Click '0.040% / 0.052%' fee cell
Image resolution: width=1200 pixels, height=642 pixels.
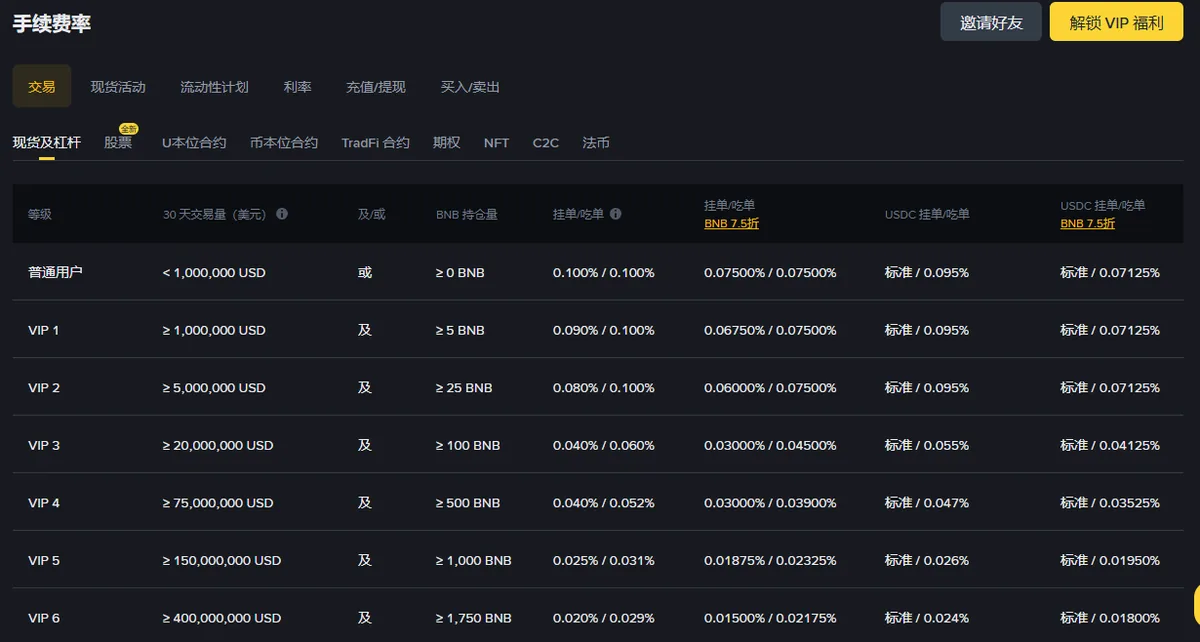(604, 503)
